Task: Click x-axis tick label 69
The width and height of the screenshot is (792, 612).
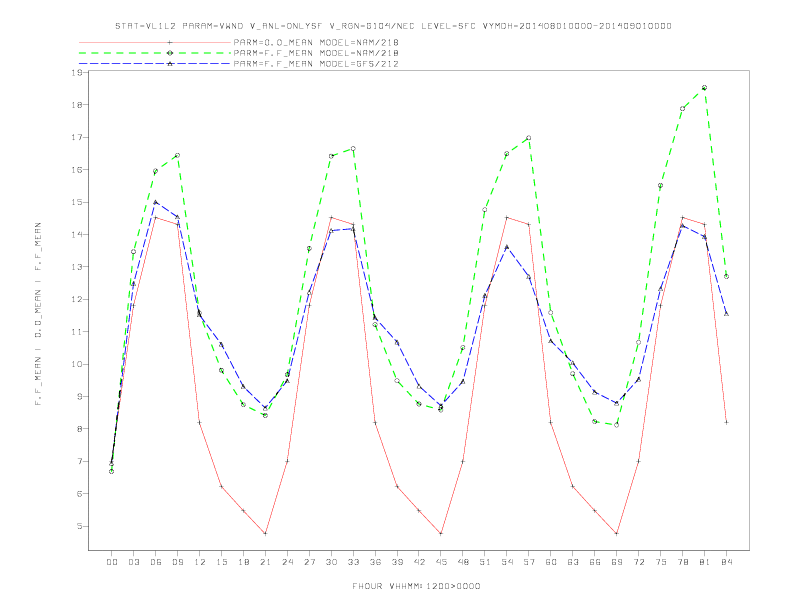Action: [x=617, y=562]
